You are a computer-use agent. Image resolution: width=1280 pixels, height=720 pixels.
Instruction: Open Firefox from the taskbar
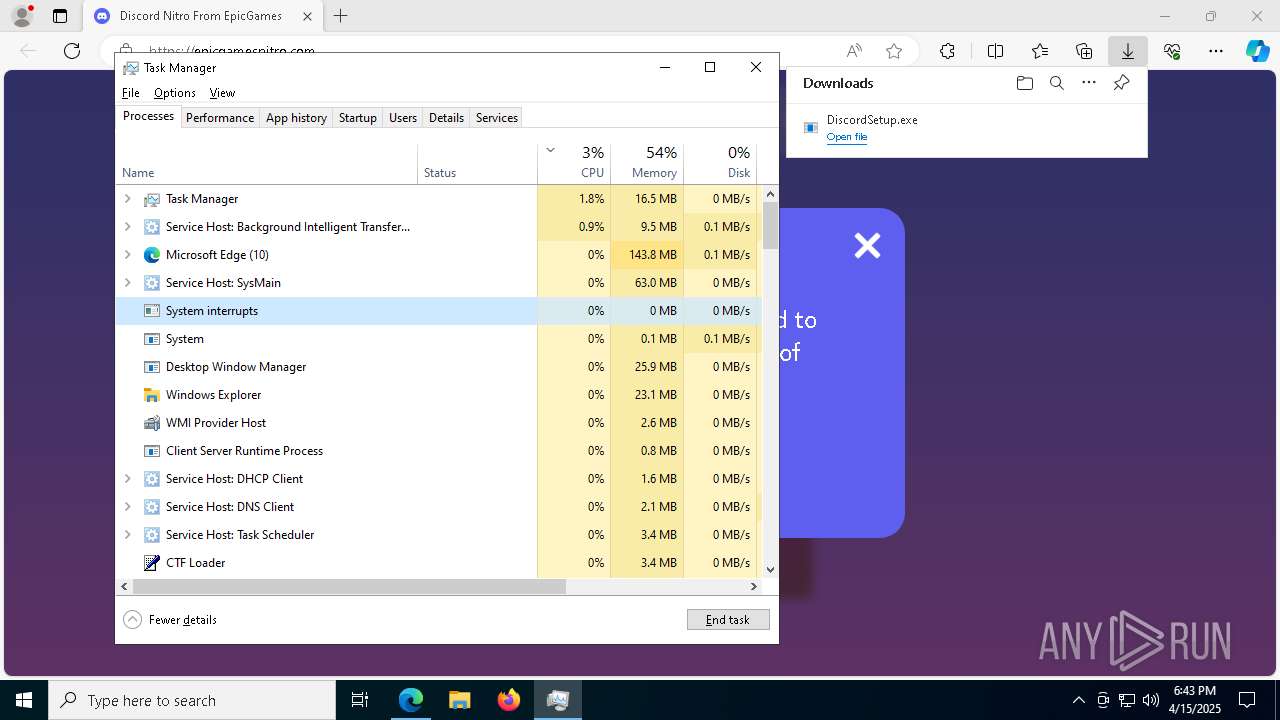click(509, 700)
